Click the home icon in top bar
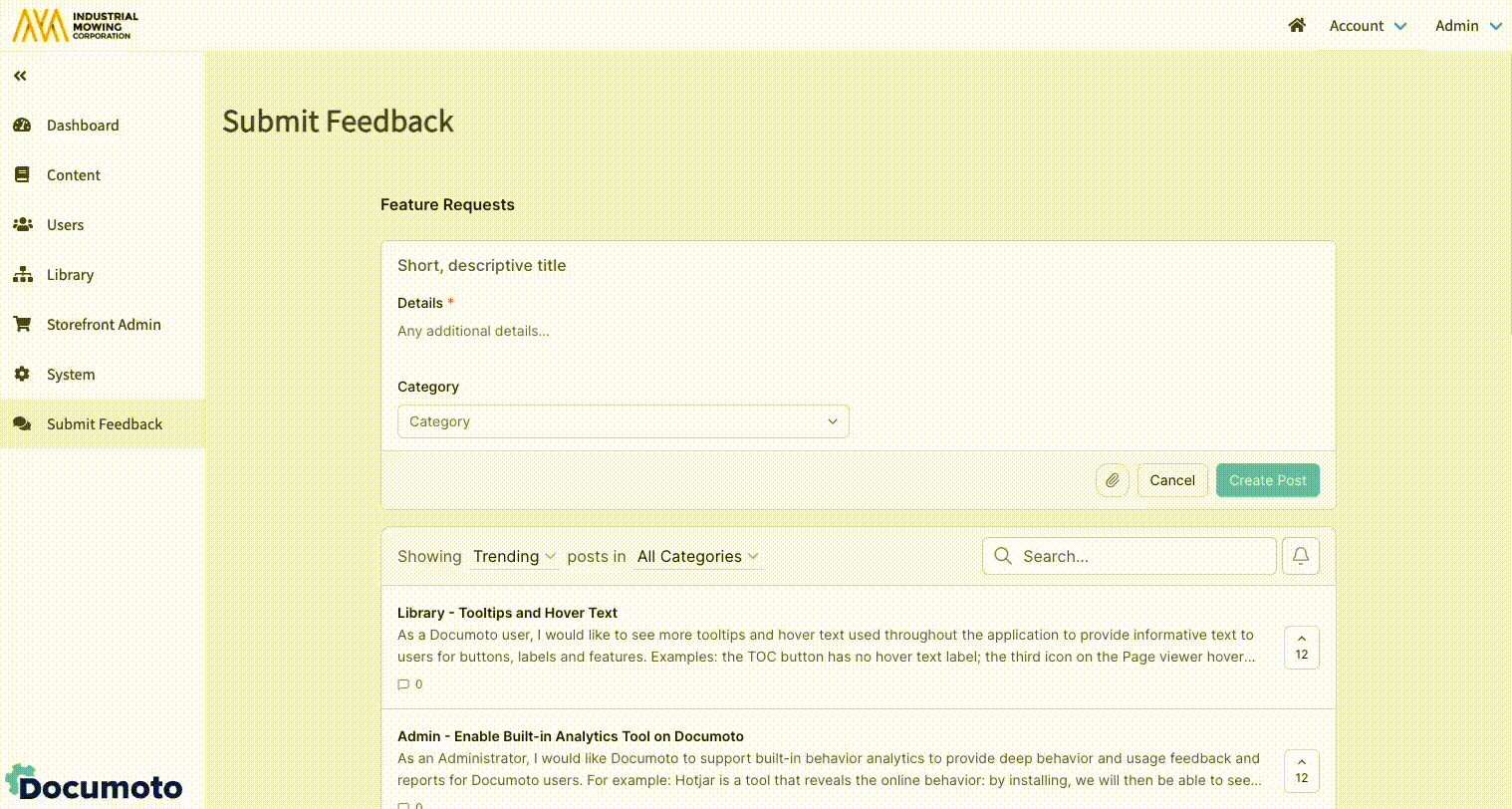The width and height of the screenshot is (1512, 809). click(x=1296, y=26)
